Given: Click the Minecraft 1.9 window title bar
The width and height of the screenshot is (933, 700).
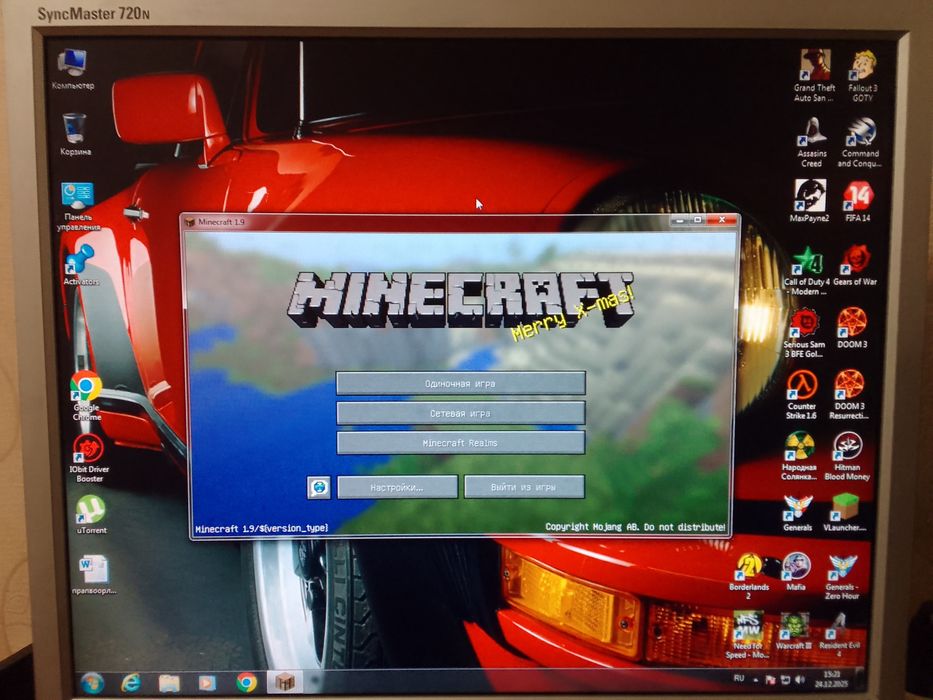Looking at the screenshot, I should click(461, 221).
